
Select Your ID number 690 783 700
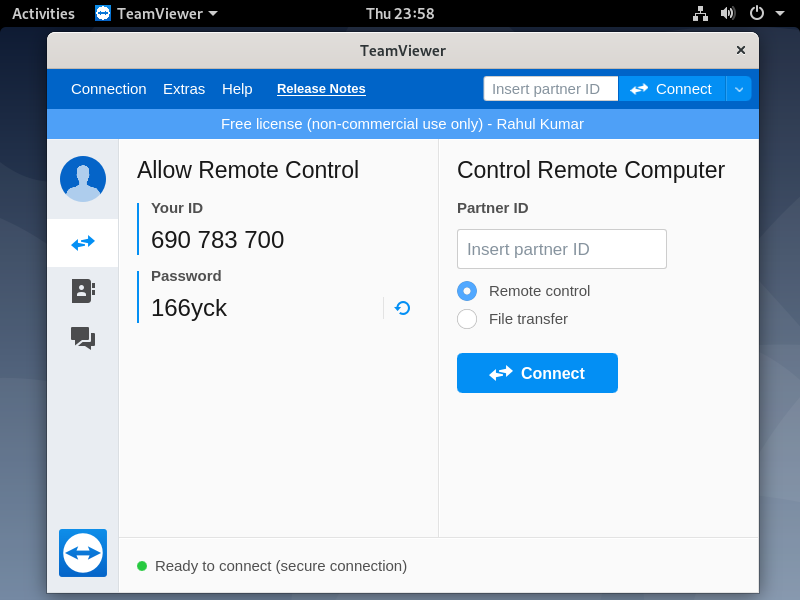tap(217, 240)
